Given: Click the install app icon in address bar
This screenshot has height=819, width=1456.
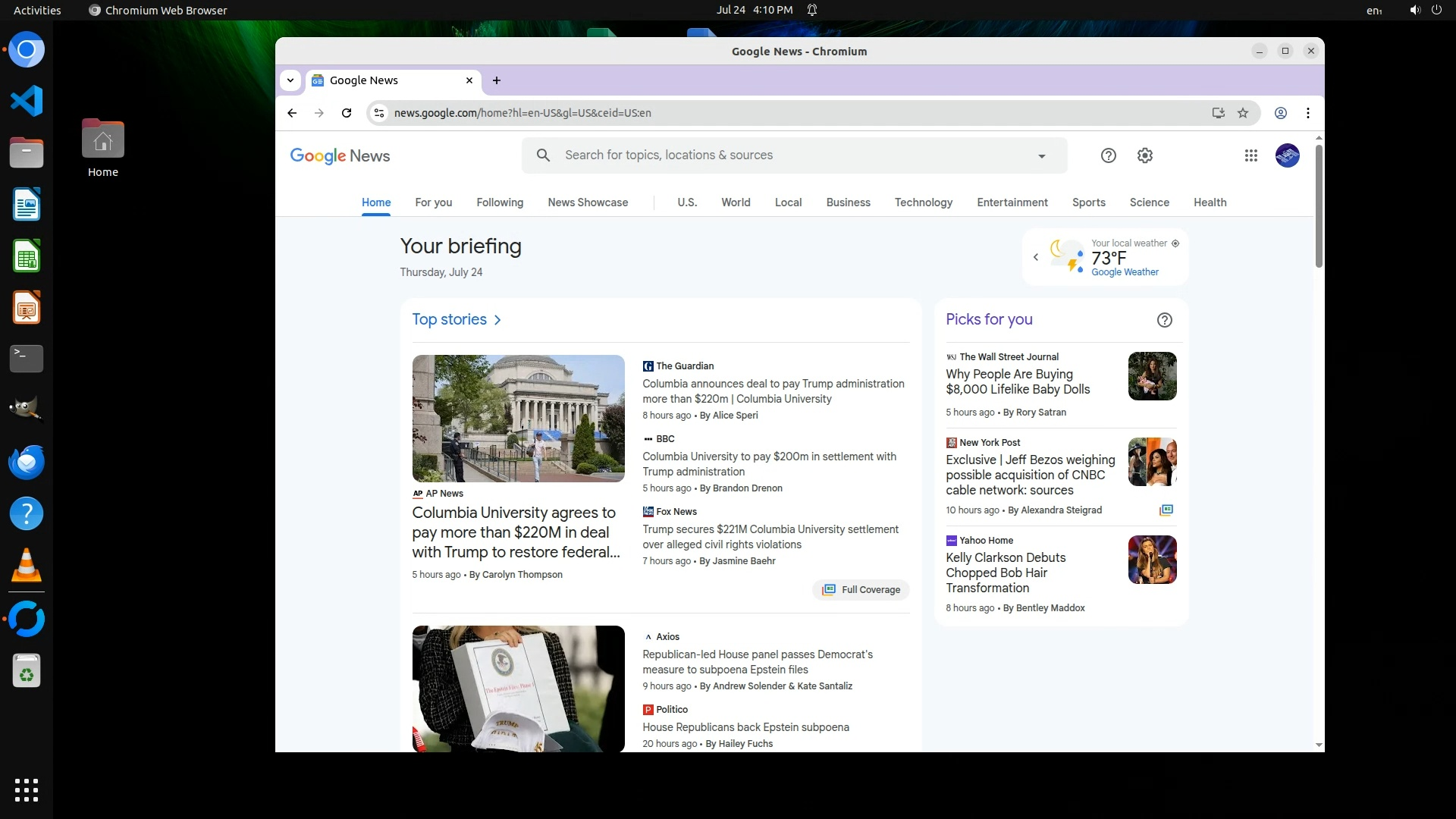Looking at the screenshot, I should 1218,113.
